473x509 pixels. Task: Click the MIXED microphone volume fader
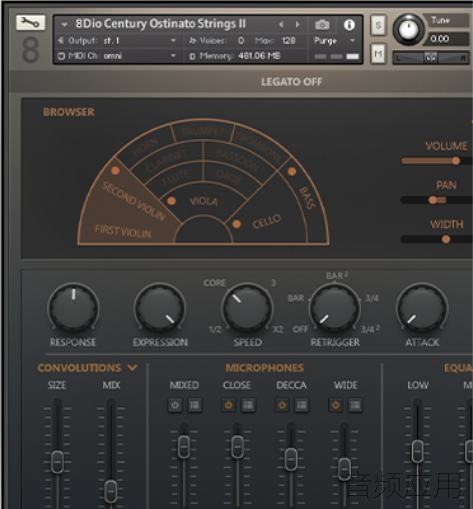[184, 447]
